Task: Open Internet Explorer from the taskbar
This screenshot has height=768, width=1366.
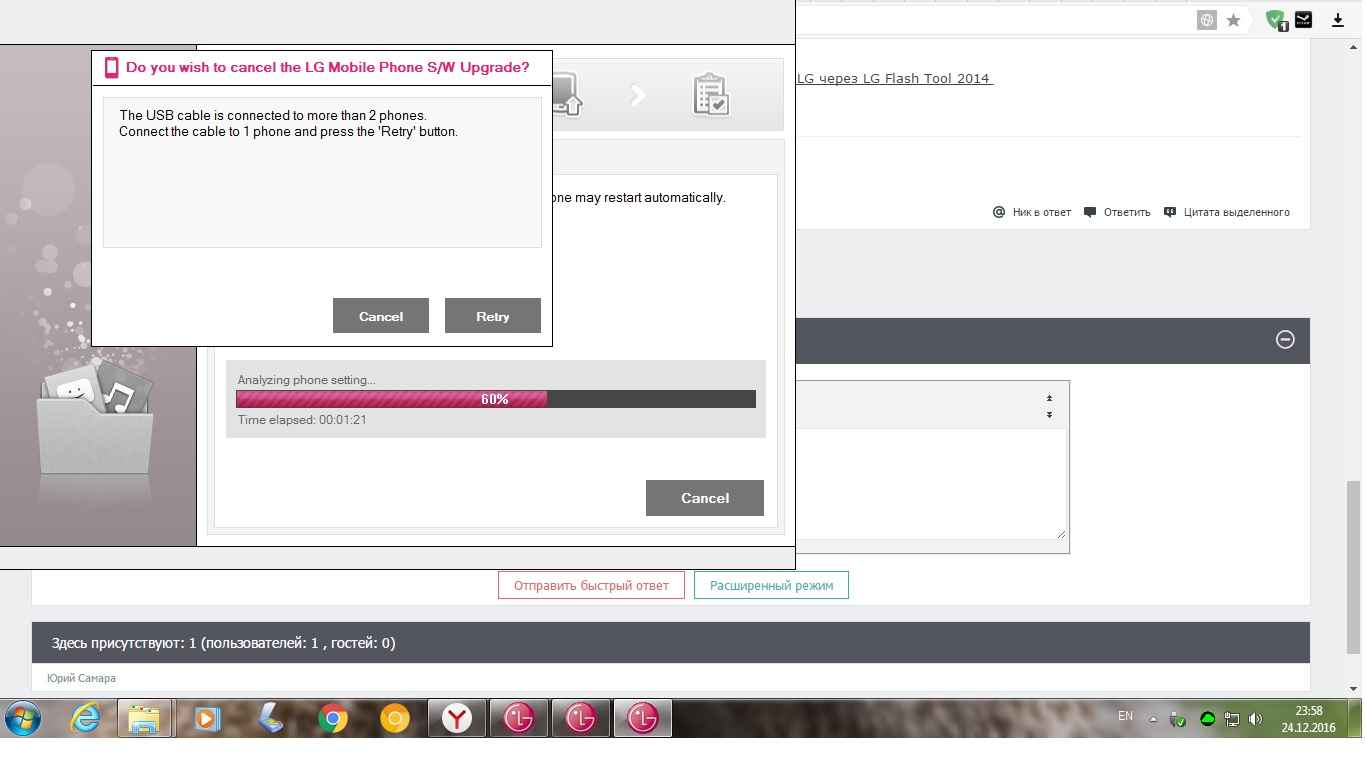Action: 85,718
